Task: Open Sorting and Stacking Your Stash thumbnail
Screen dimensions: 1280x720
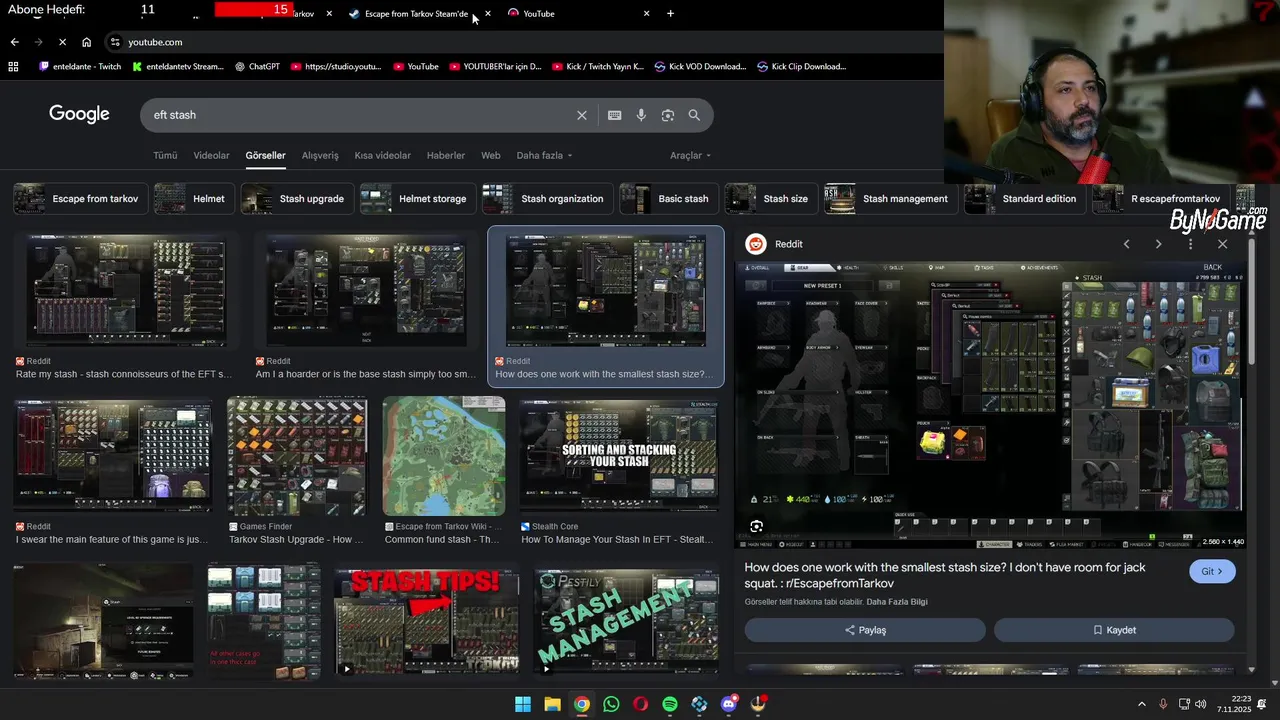Action: click(x=619, y=456)
